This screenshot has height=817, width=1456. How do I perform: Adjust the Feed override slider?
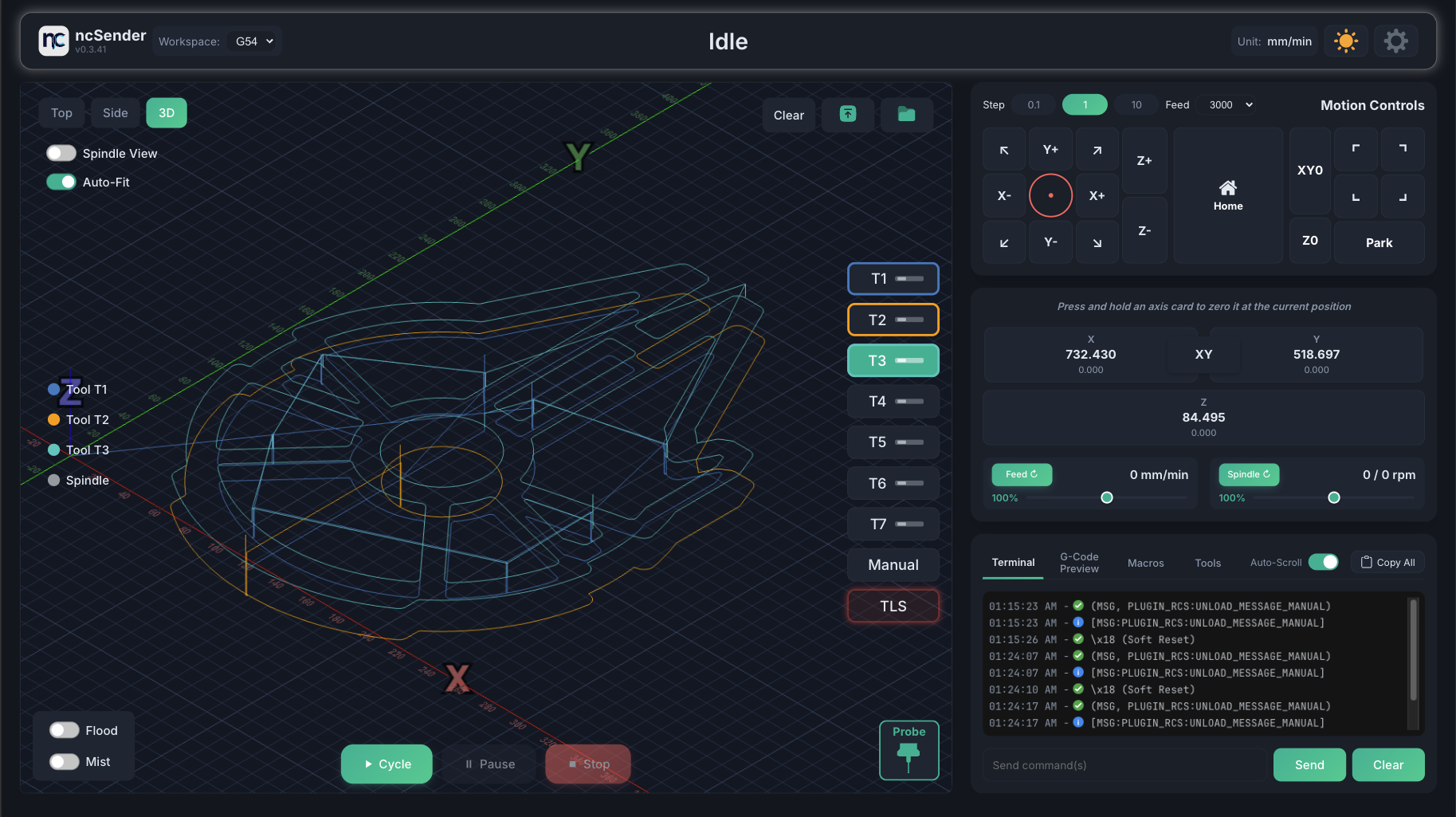click(1107, 497)
